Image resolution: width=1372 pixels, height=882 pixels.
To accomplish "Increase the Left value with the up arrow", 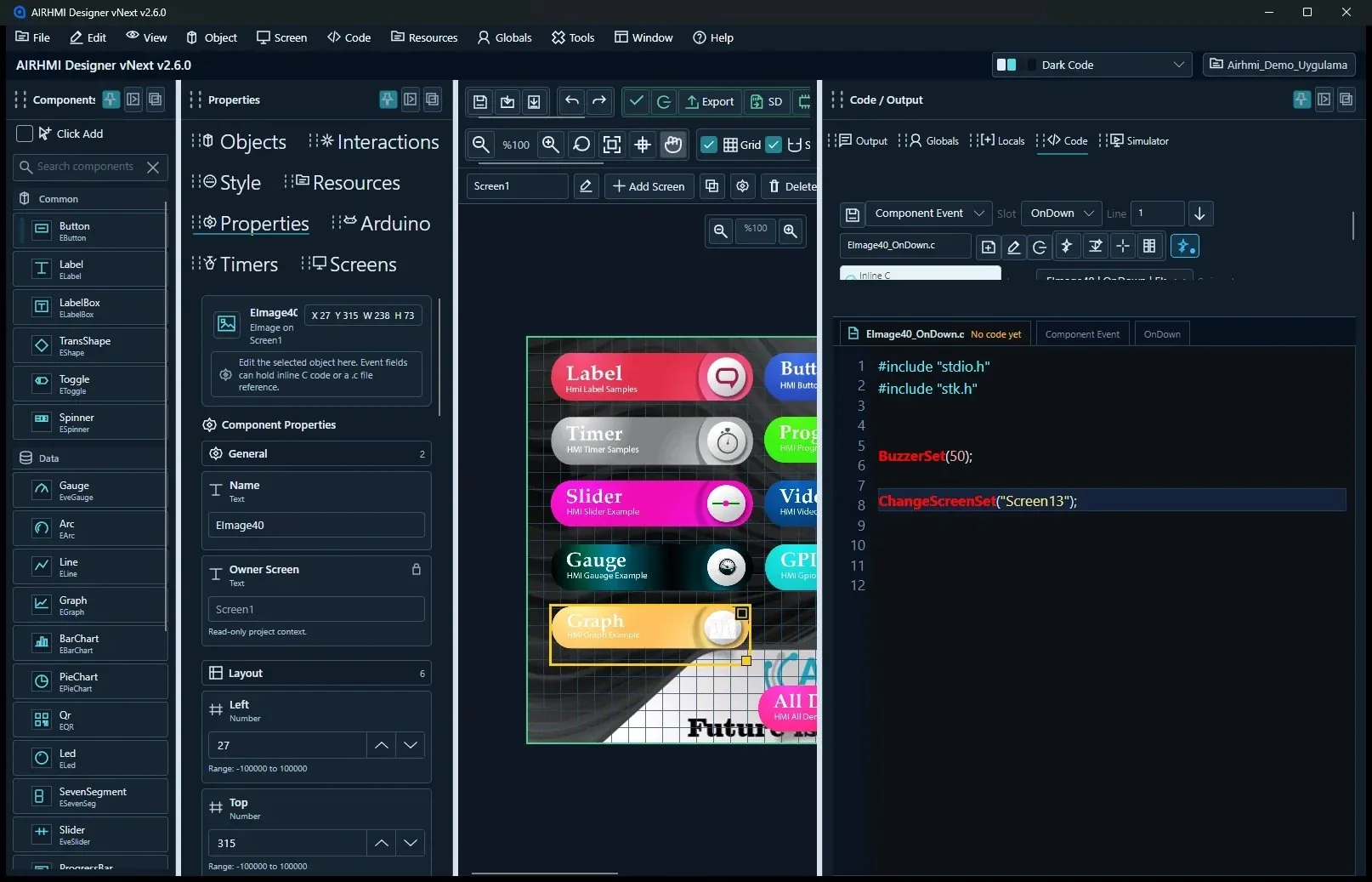I will click(x=382, y=745).
